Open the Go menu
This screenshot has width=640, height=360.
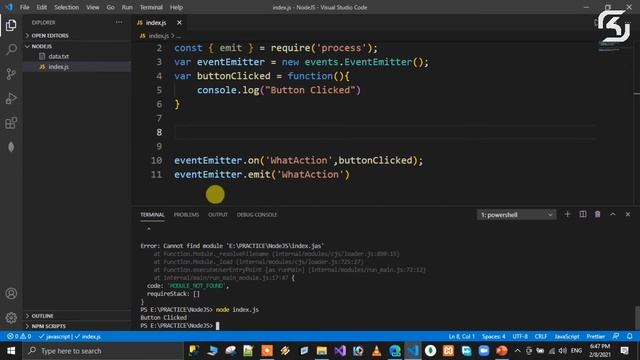tap(111, 7)
